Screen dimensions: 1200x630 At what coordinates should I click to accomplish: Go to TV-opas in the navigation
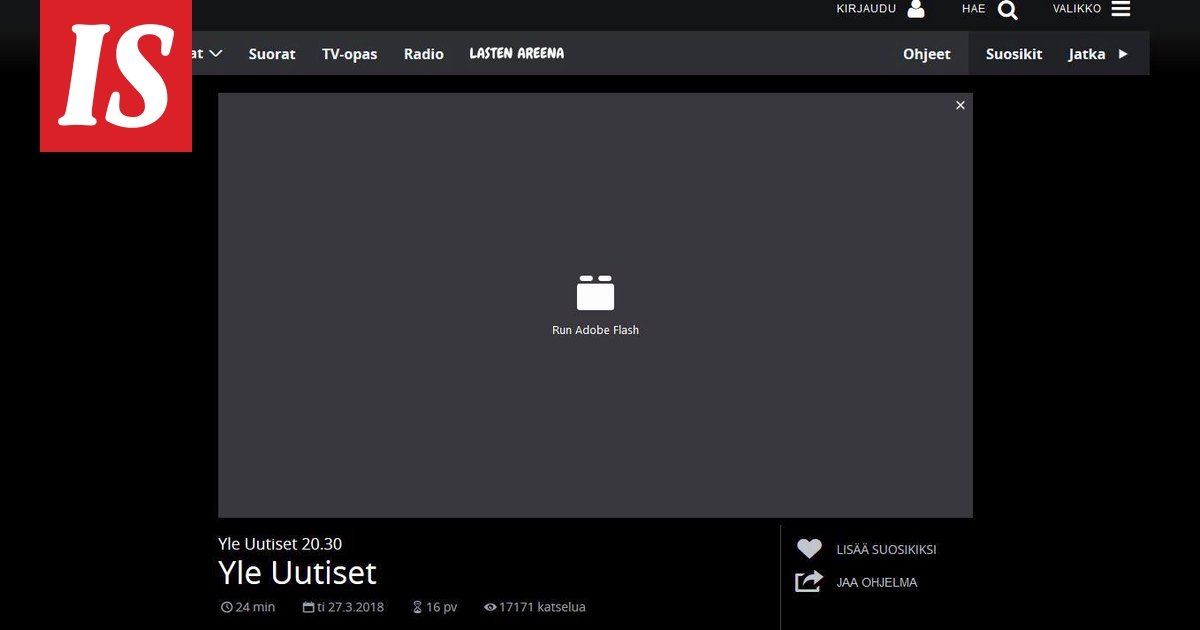point(349,54)
